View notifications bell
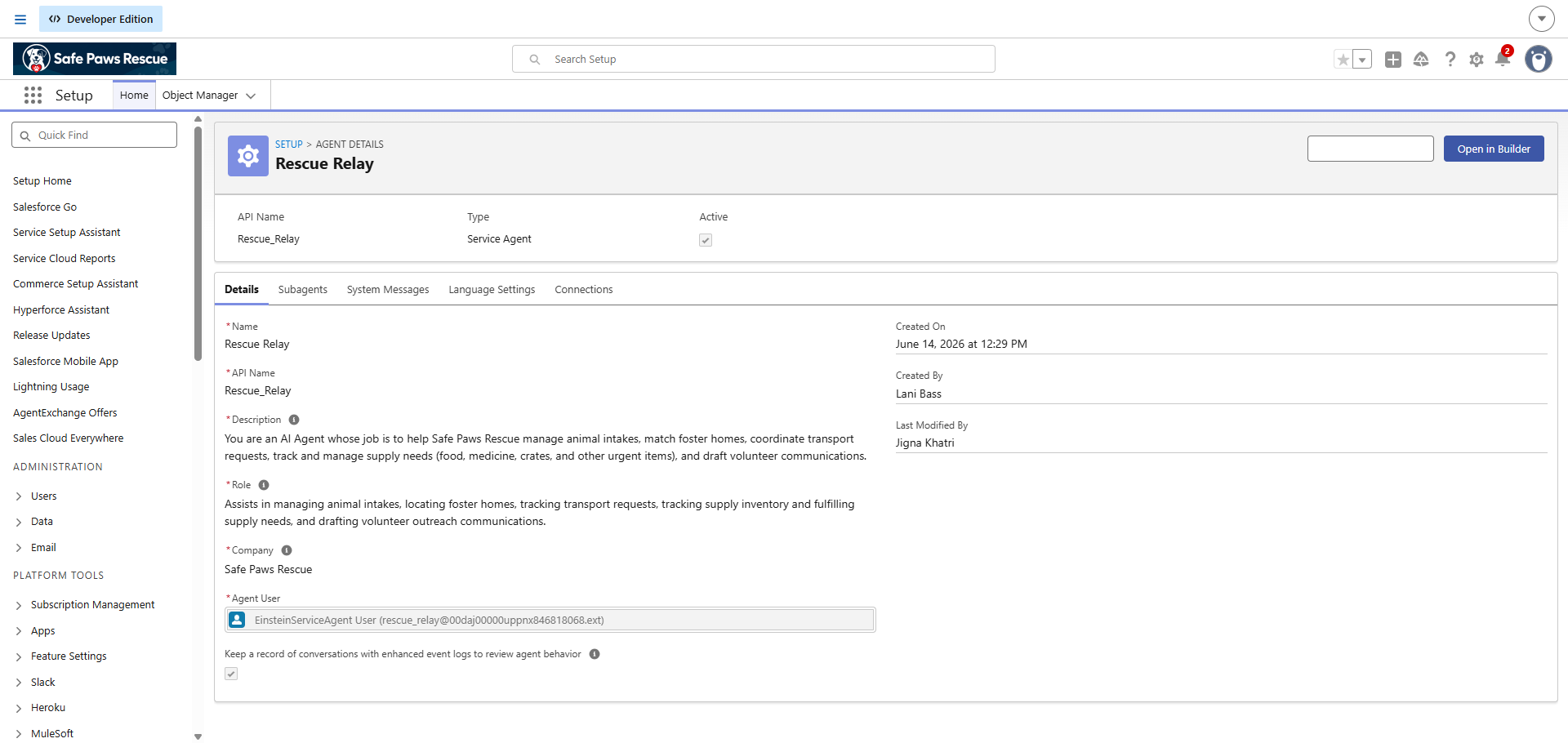The image size is (1568, 743). tap(1503, 58)
